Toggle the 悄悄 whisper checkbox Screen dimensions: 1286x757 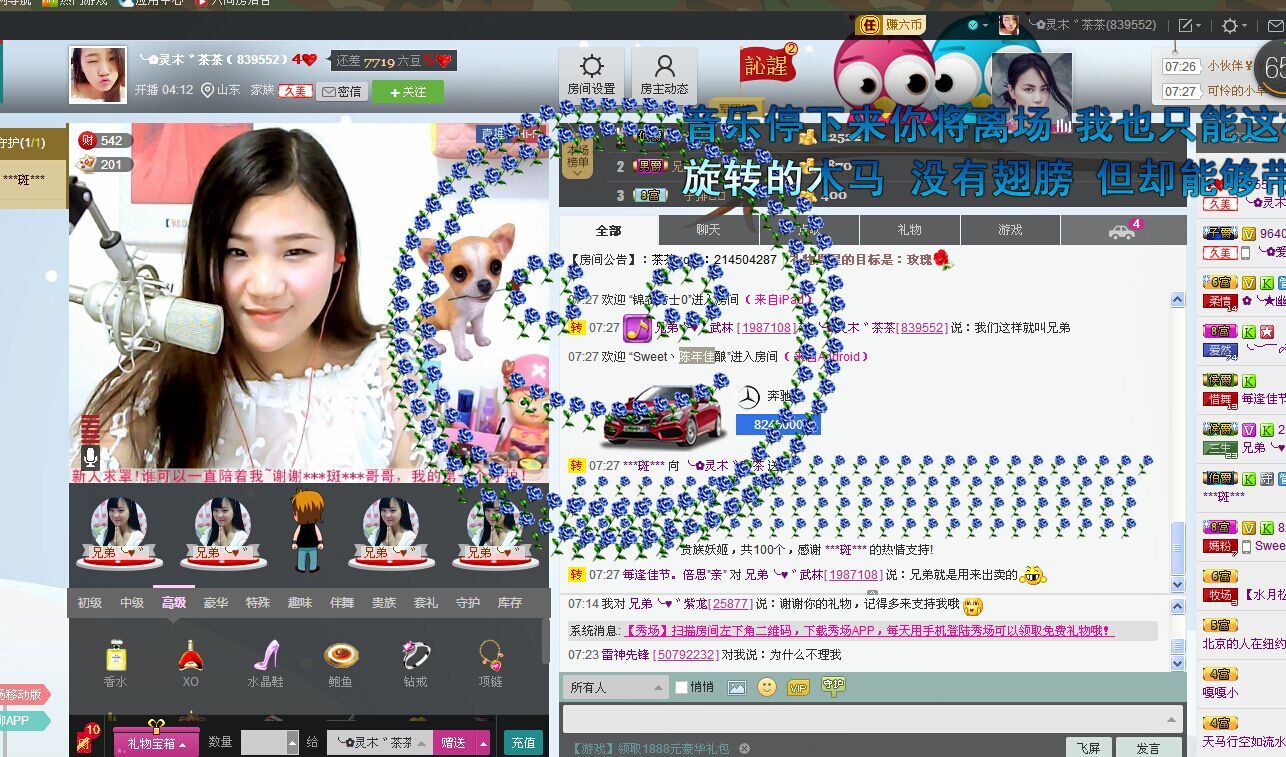pyautogui.click(x=681, y=687)
